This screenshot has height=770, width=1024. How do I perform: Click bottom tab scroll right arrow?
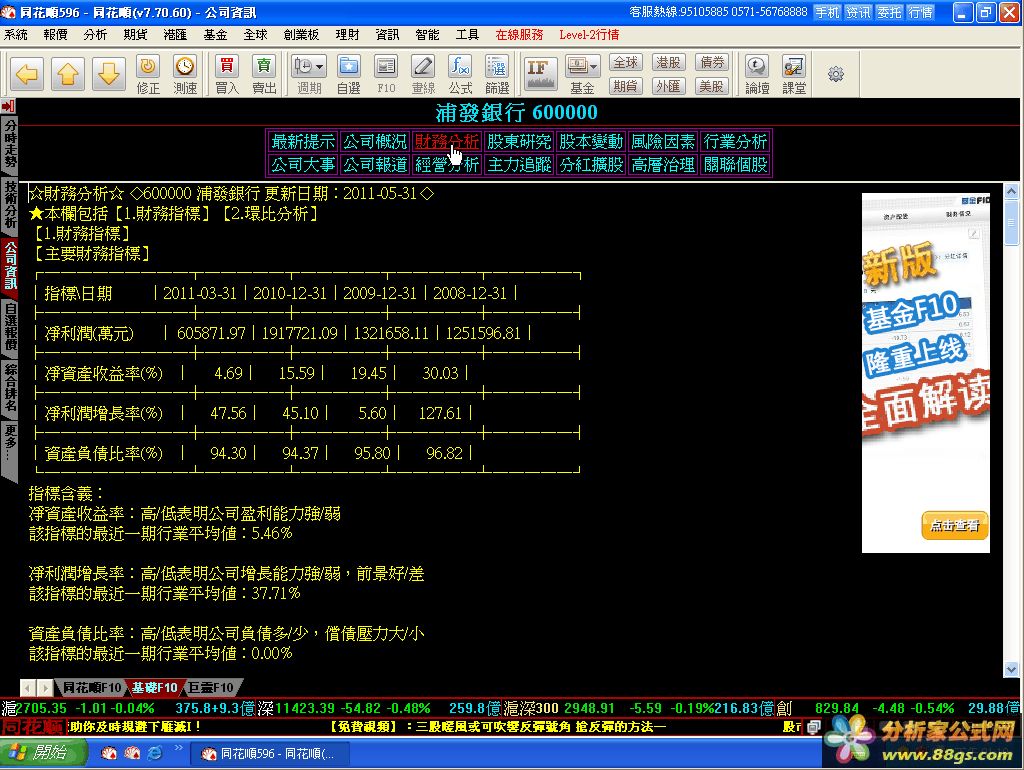(45, 688)
